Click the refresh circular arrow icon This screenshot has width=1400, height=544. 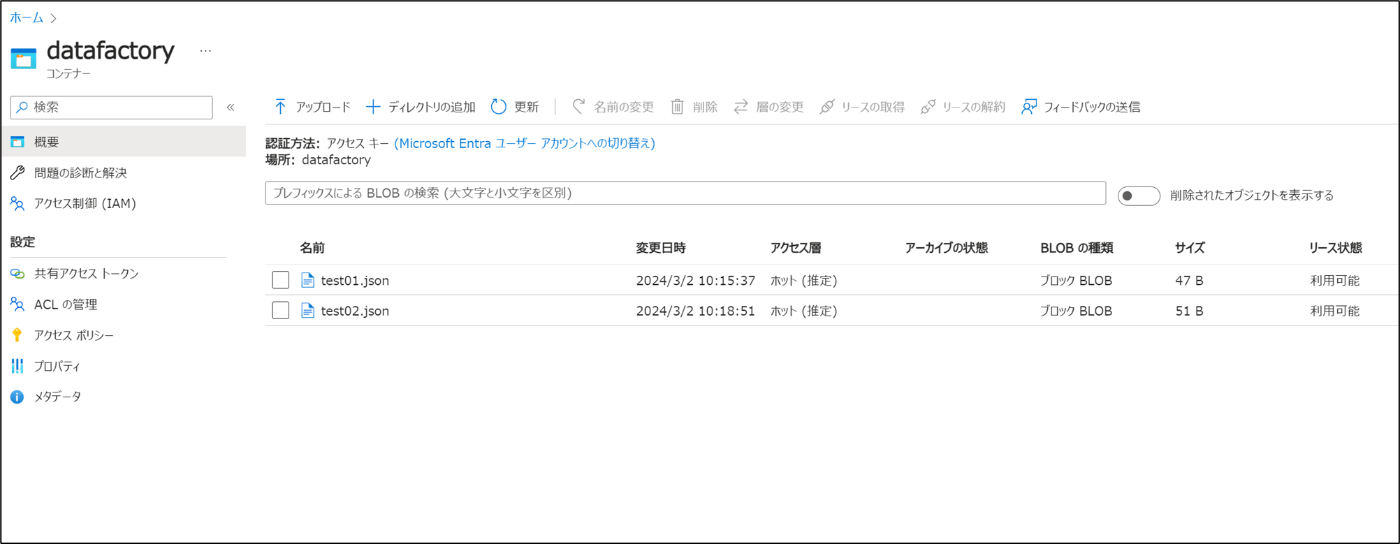click(498, 107)
